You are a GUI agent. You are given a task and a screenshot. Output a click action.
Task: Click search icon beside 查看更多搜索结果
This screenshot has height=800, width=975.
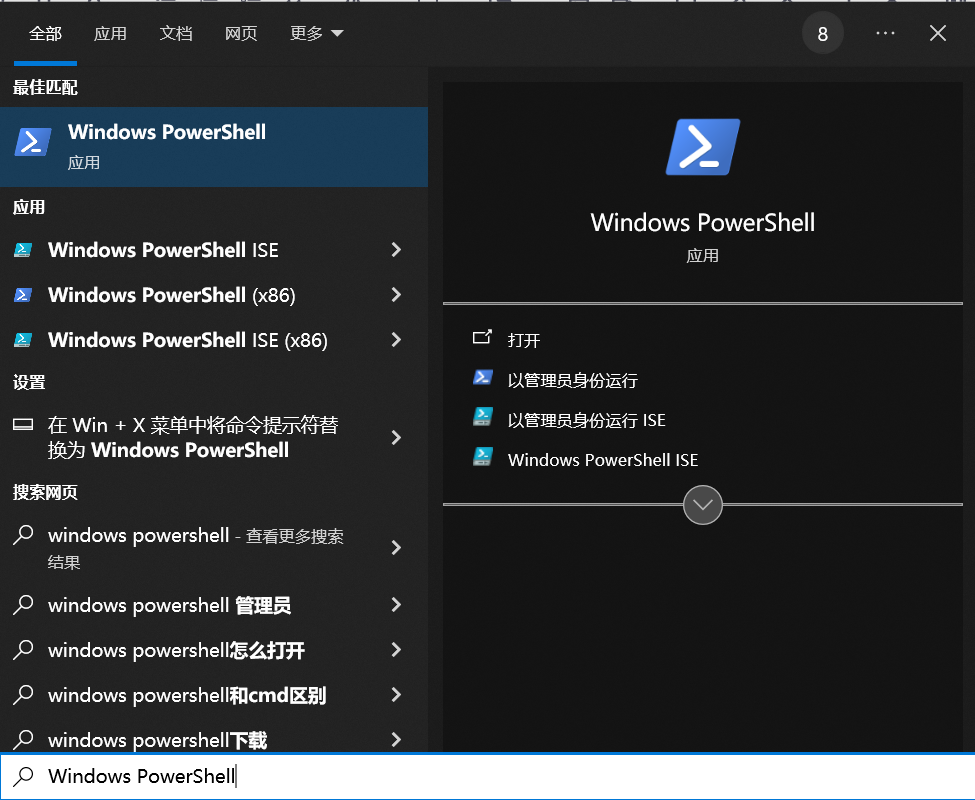tap(23, 535)
